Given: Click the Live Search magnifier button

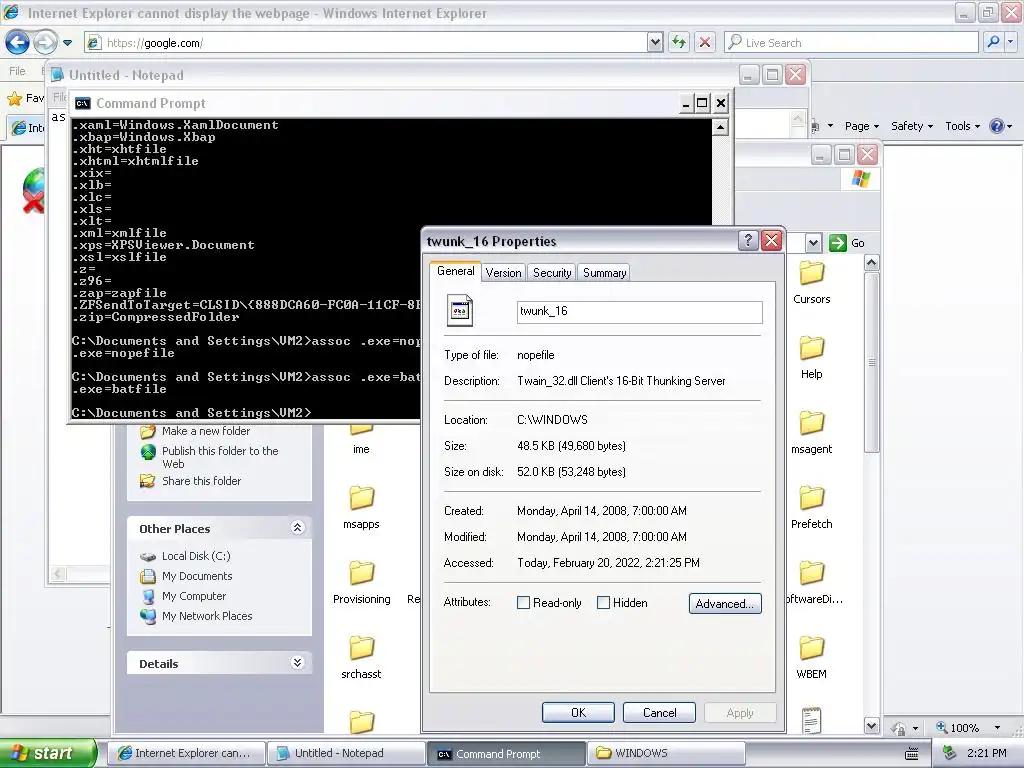Looking at the screenshot, I should click(993, 42).
